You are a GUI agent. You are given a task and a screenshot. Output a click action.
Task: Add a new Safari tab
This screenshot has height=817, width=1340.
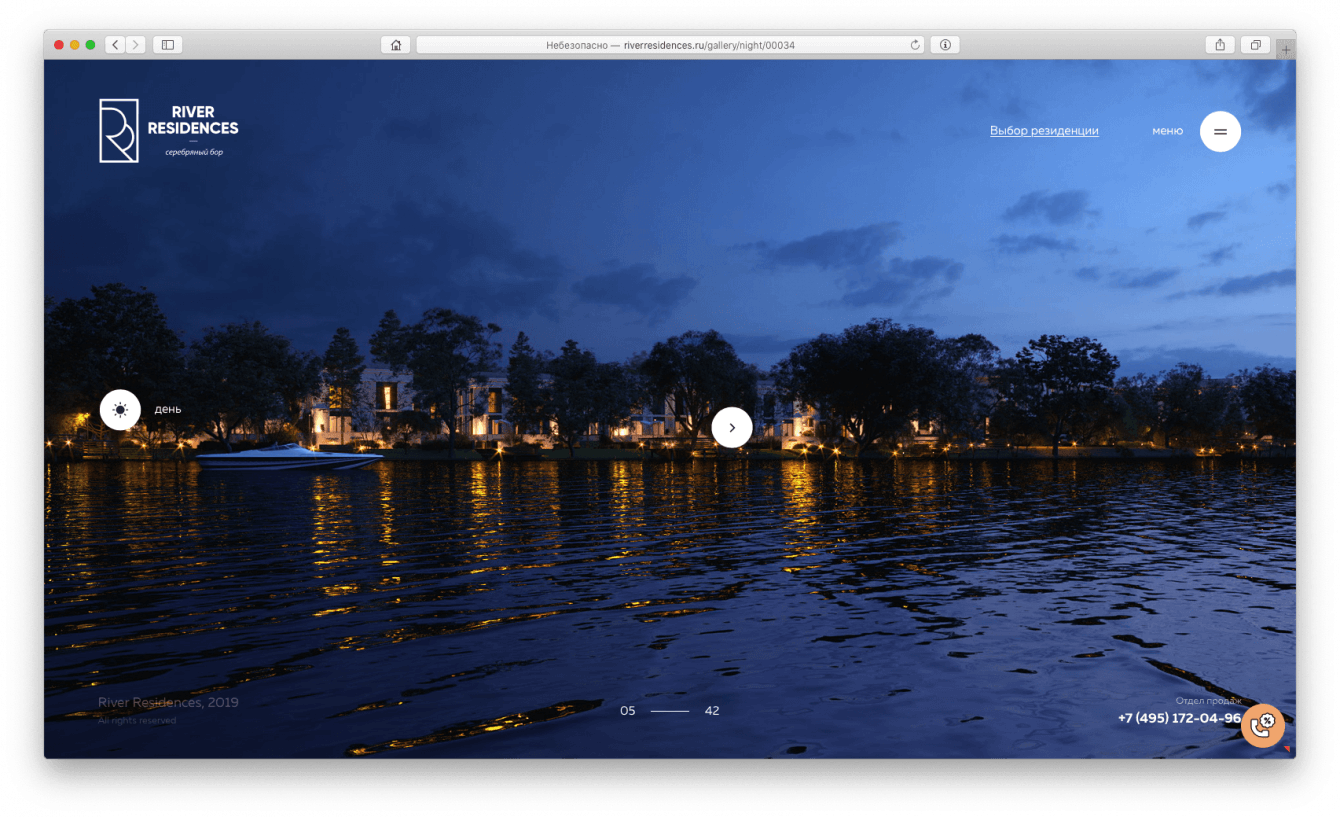[1286, 49]
